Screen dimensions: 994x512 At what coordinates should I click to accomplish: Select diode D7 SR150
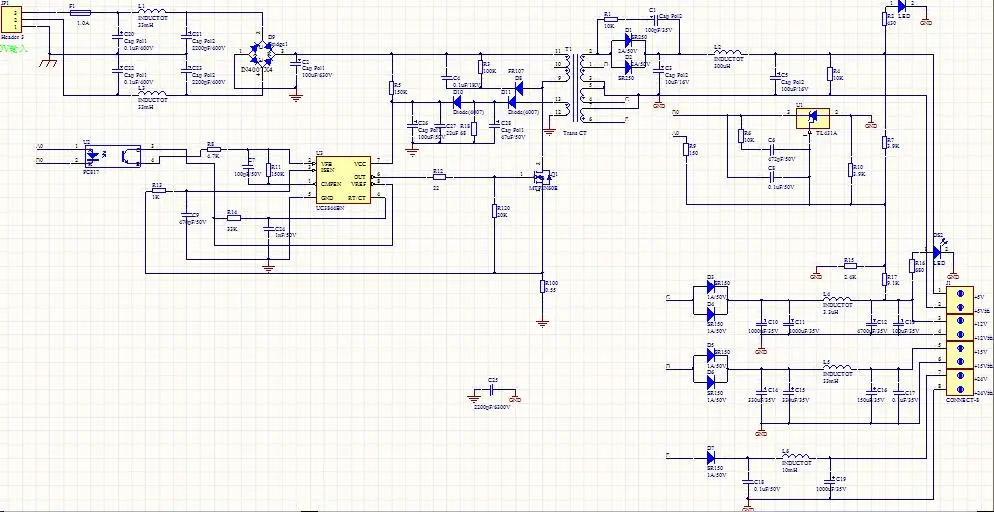[710, 458]
